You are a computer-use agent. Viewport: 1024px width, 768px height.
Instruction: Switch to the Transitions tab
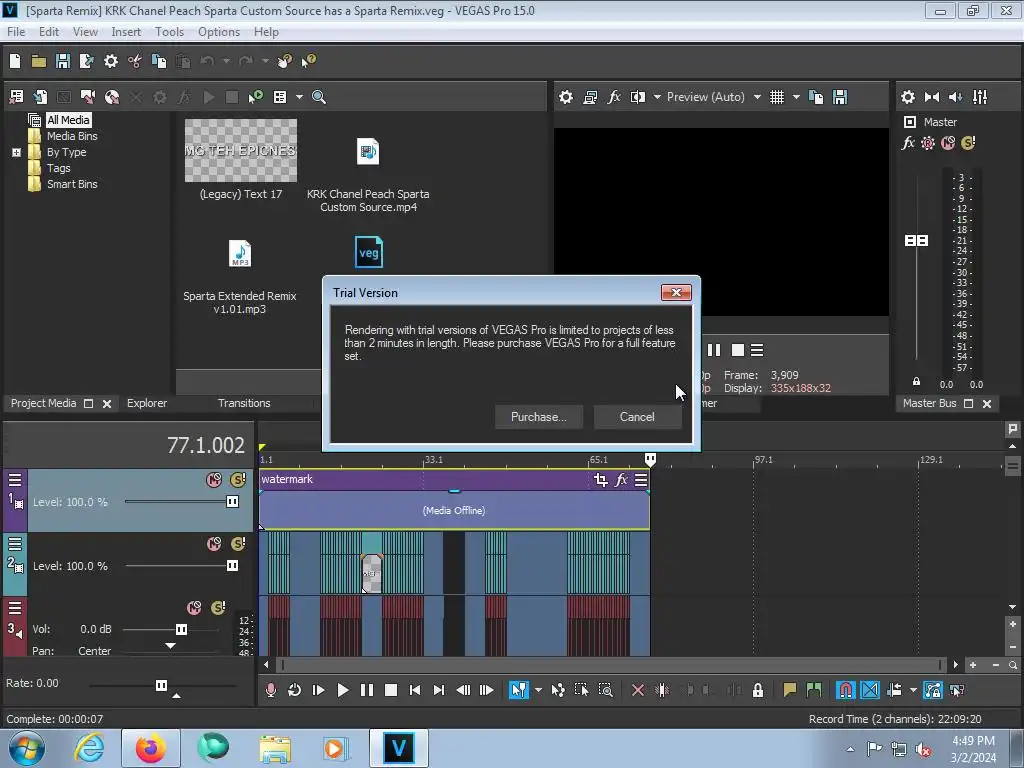[244, 403]
